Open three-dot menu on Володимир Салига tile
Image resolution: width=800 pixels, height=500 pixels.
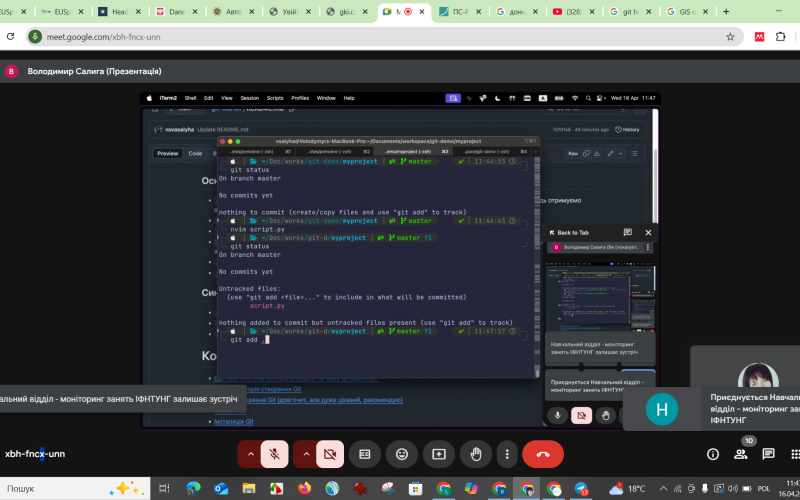pos(647,247)
